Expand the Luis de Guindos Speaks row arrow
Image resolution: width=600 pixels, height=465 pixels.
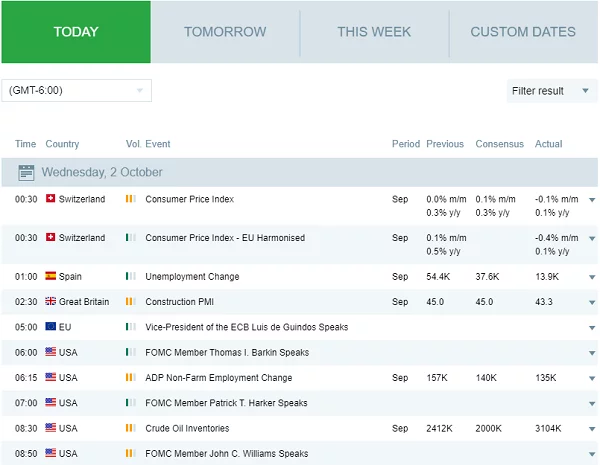click(x=592, y=328)
